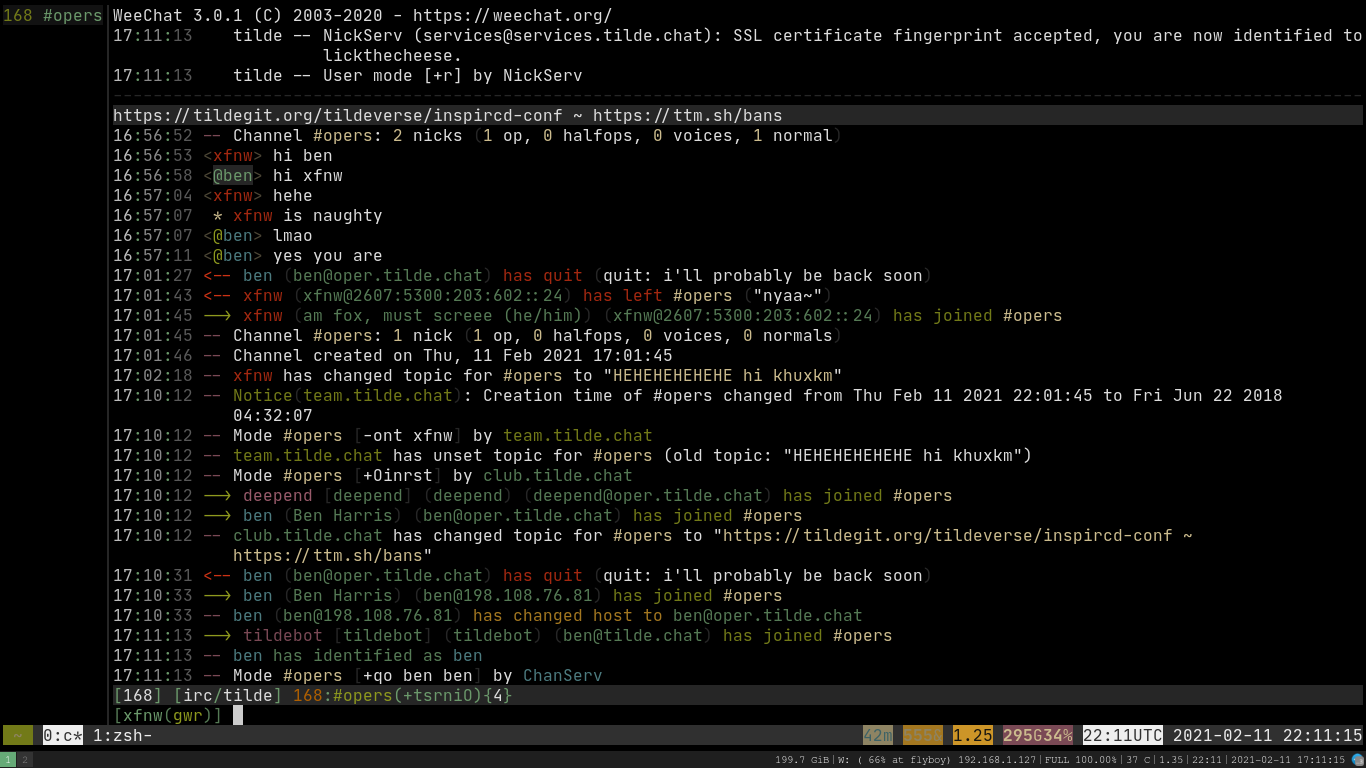The width and height of the screenshot is (1366, 768).
Task: Click the wifi 66% at flyboy indicator
Action: [x=894, y=760]
